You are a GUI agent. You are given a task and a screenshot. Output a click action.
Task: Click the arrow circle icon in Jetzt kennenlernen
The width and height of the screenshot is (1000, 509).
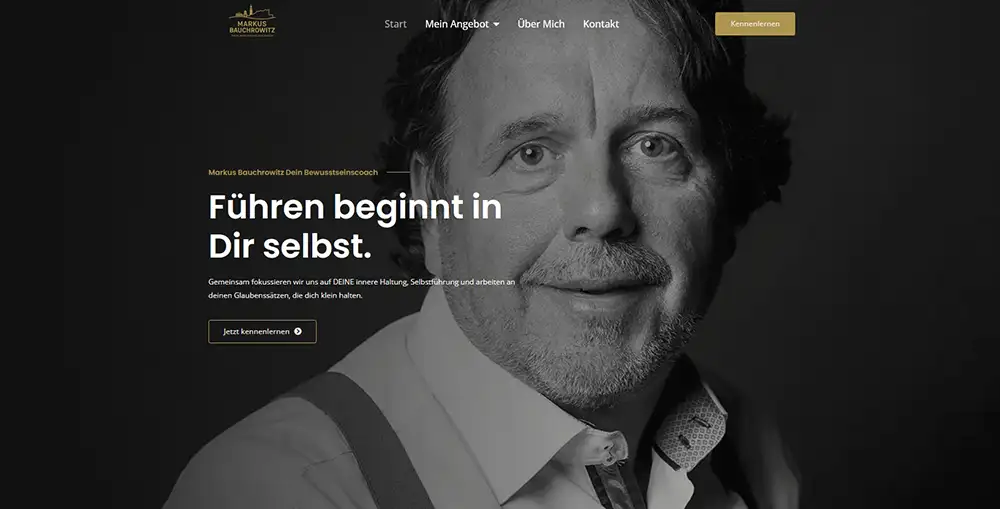pos(298,332)
